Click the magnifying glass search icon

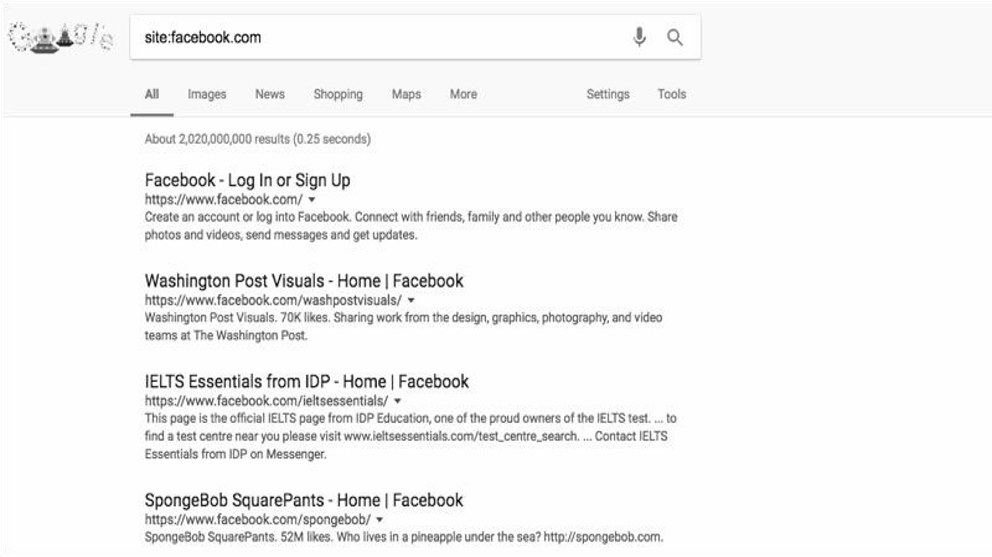[x=675, y=37]
